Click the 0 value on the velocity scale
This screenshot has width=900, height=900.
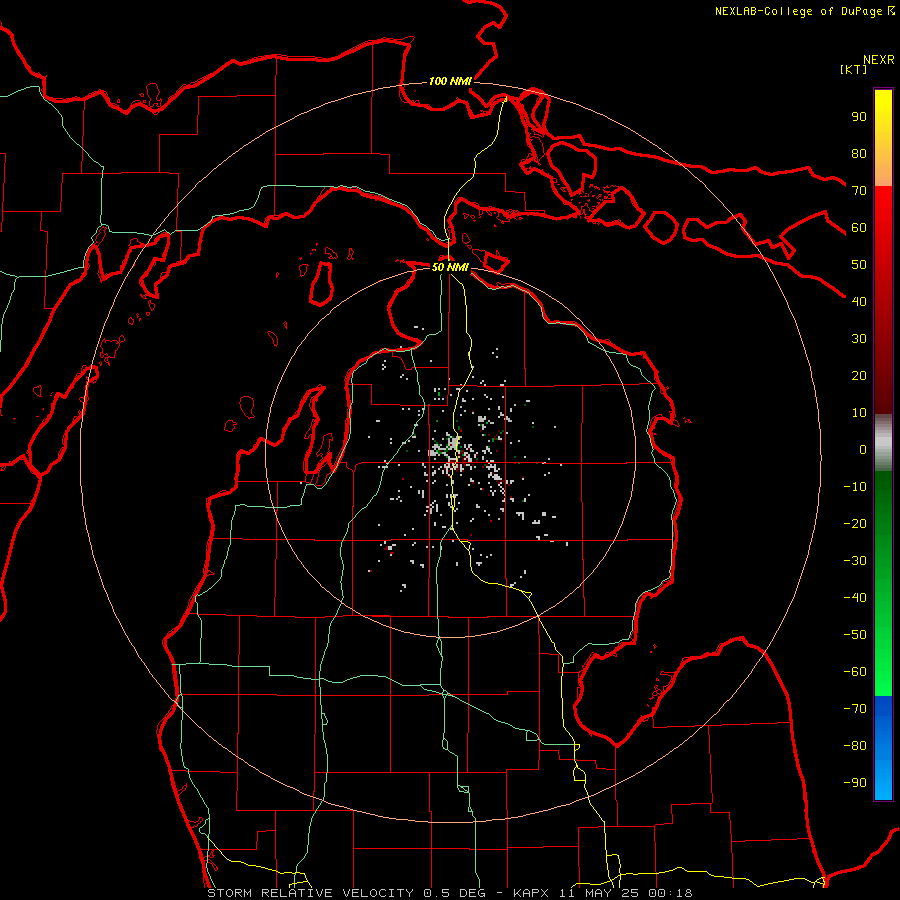pos(863,449)
